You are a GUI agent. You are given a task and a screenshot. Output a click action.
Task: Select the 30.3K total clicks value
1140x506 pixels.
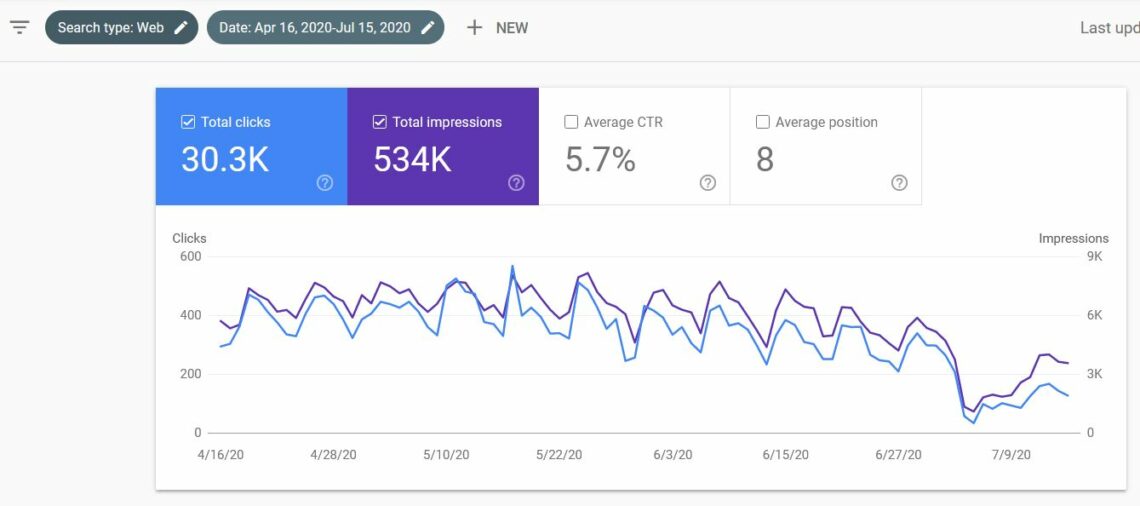tap(225, 160)
